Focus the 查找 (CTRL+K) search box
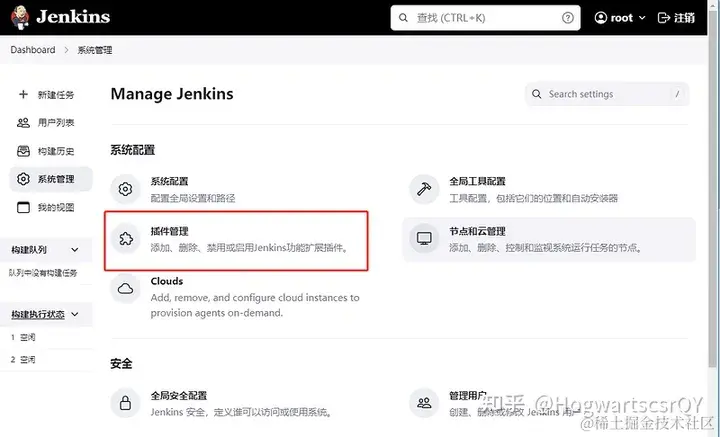 click(485, 18)
